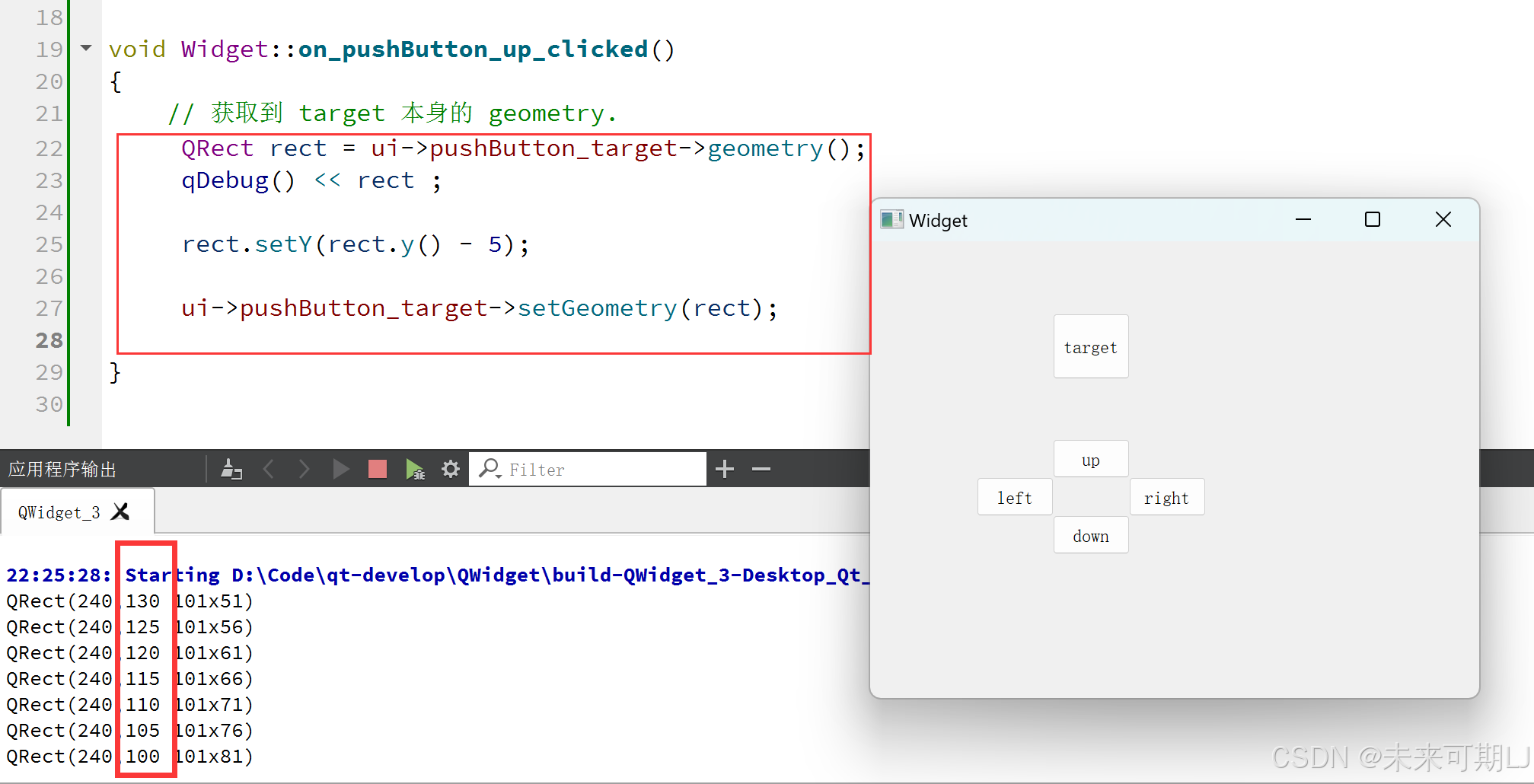Viewport: 1534px width, 784px height.
Task: Zoom in output text with plus icon
Action: point(725,469)
